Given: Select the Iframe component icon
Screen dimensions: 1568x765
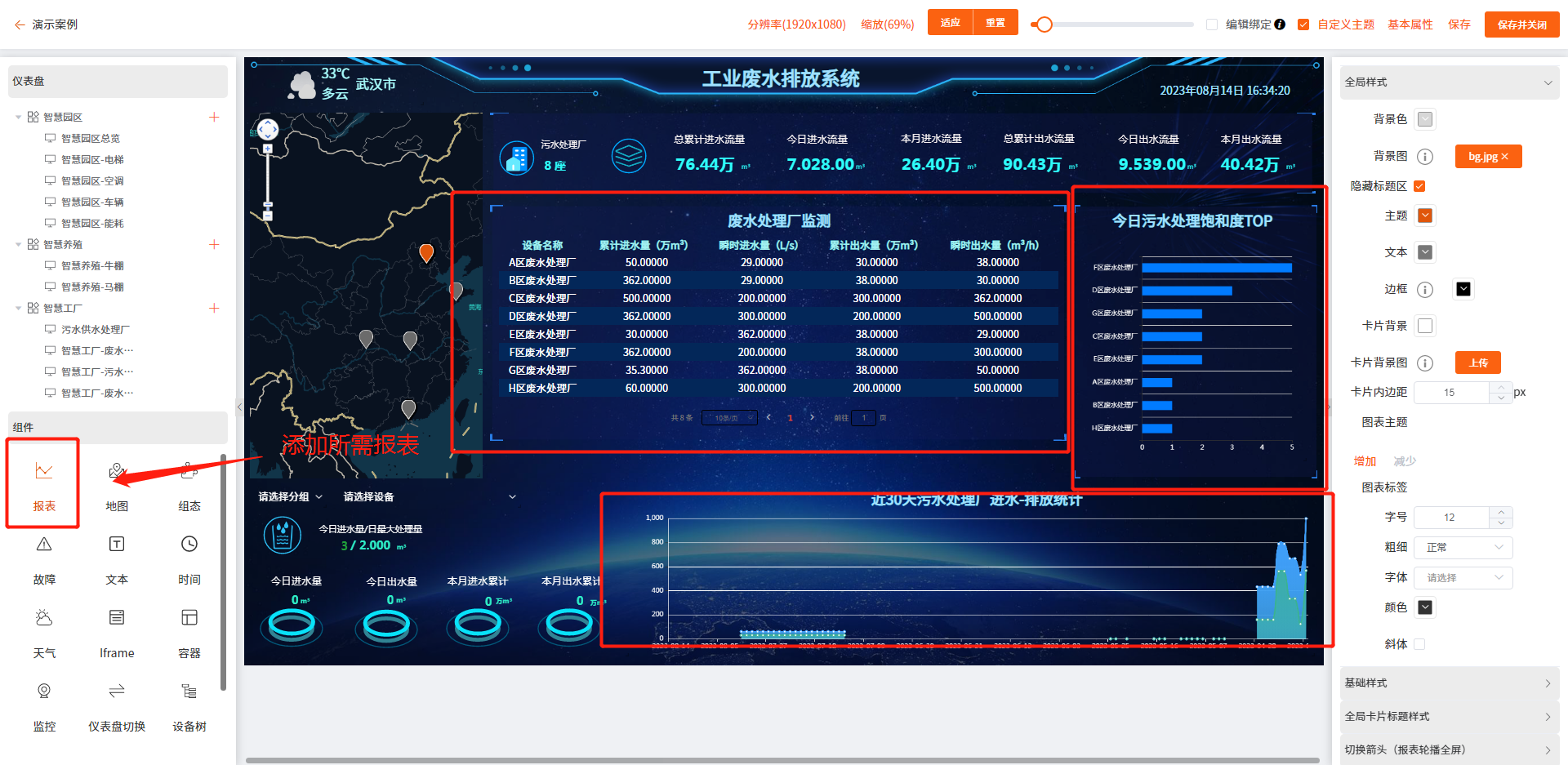Looking at the screenshot, I should (x=117, y=617).
